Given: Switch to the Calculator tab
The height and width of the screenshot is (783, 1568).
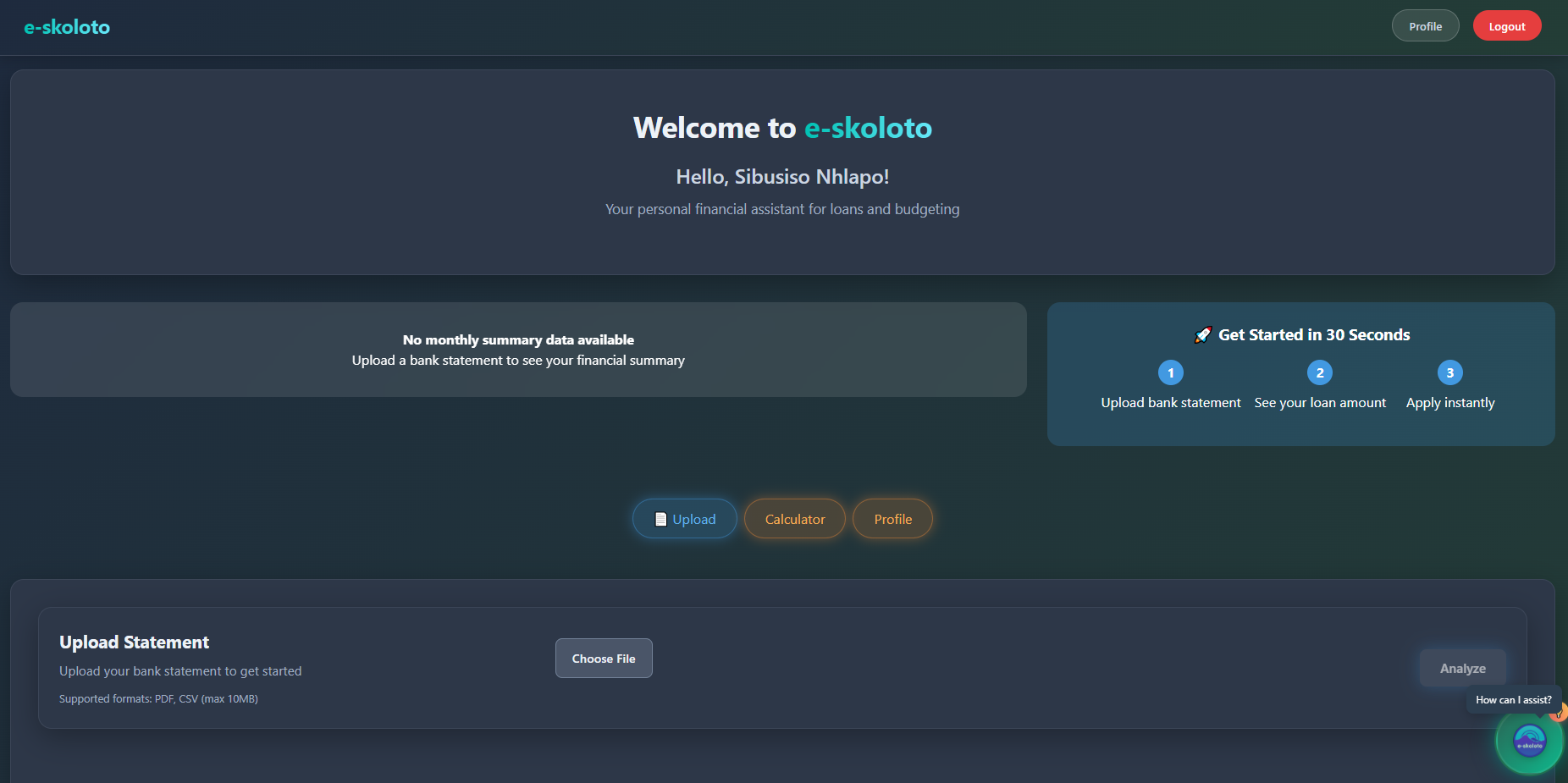Looking at the screenshot, I should coord(794,518).
